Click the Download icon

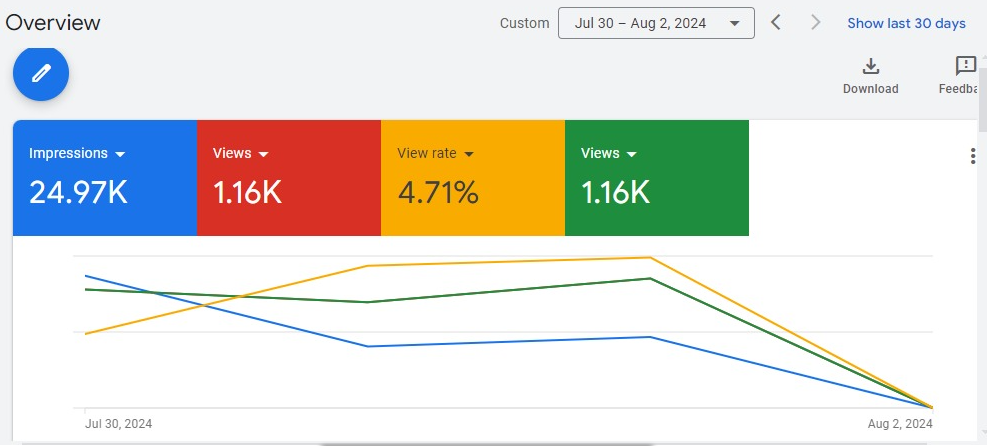coord(870,67)
